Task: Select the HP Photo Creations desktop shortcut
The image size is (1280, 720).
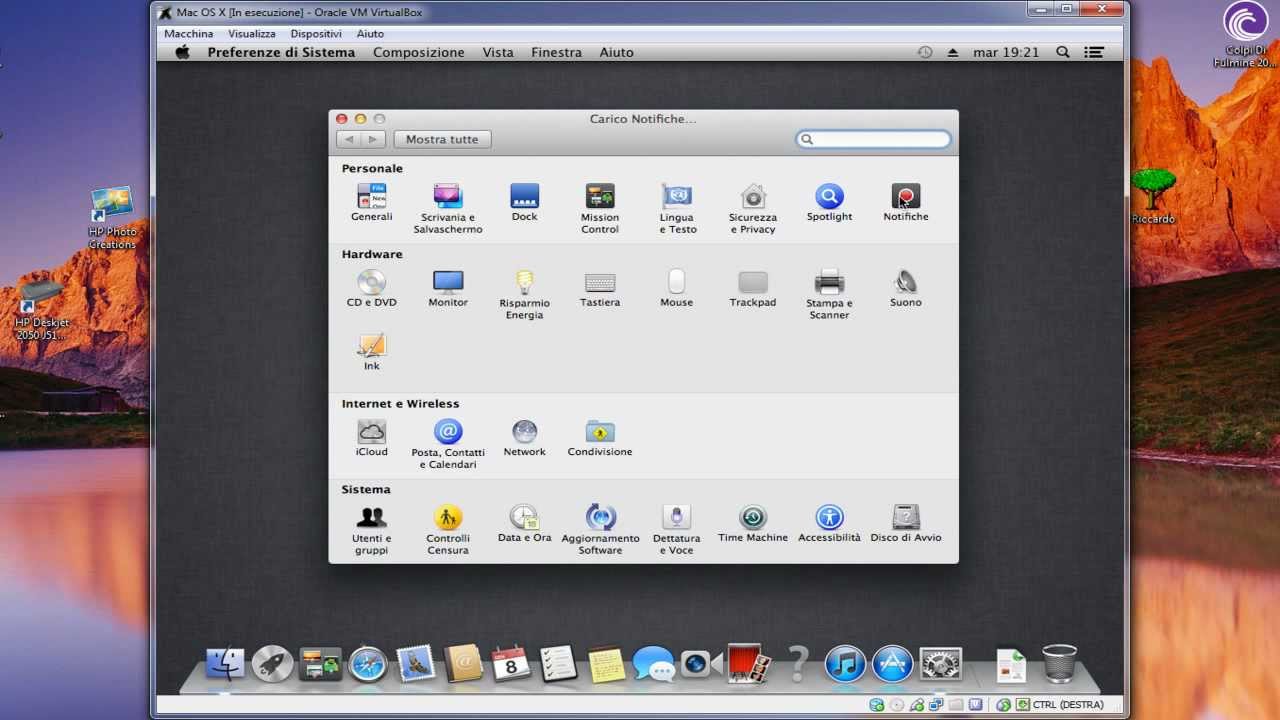Action: click(x=112, y=218)
